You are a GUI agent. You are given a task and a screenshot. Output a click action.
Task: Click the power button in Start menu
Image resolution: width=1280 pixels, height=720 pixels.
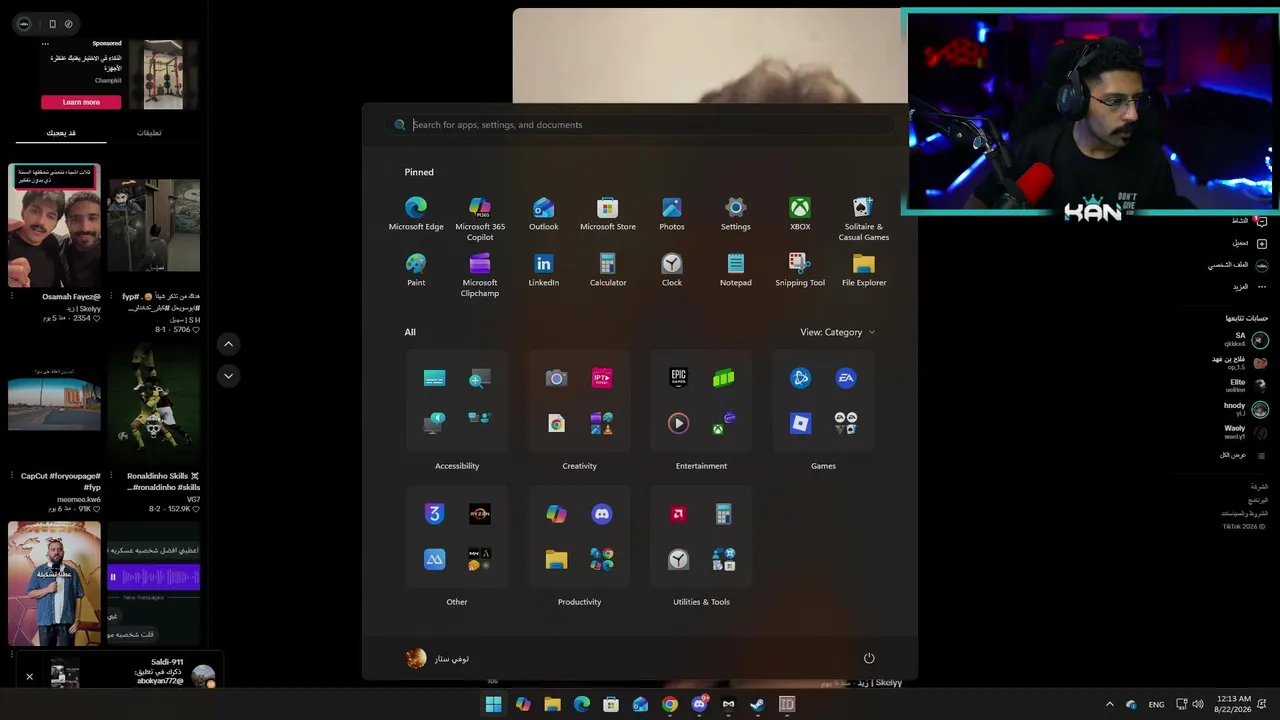click(x=869, y=658)
